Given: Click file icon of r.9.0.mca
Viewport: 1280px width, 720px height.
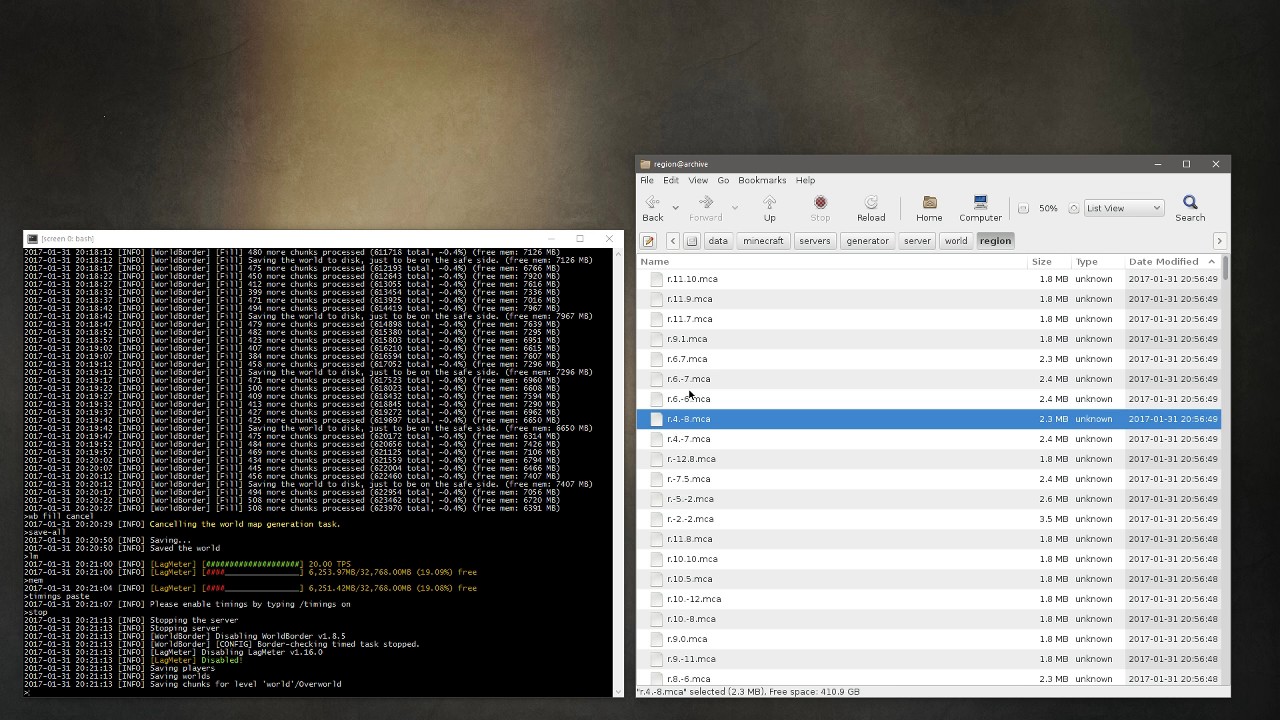Looking at the screenshot, I should 657,639.
